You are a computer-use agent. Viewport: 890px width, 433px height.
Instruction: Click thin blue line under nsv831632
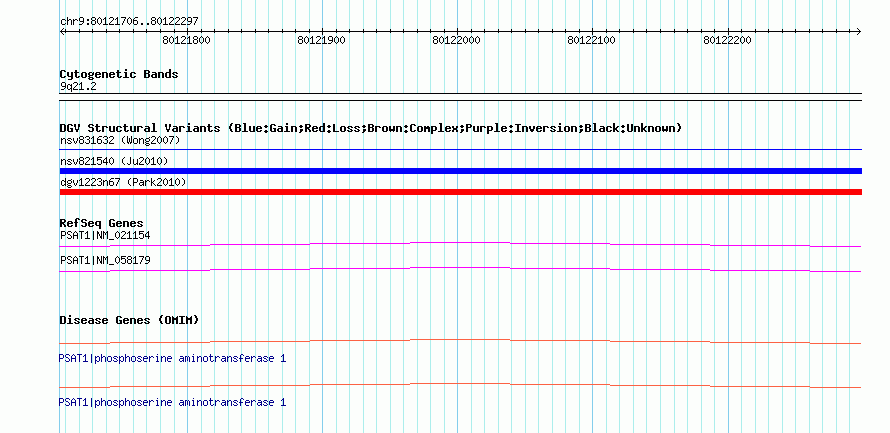pyautogui.click(x=461, y=150)
